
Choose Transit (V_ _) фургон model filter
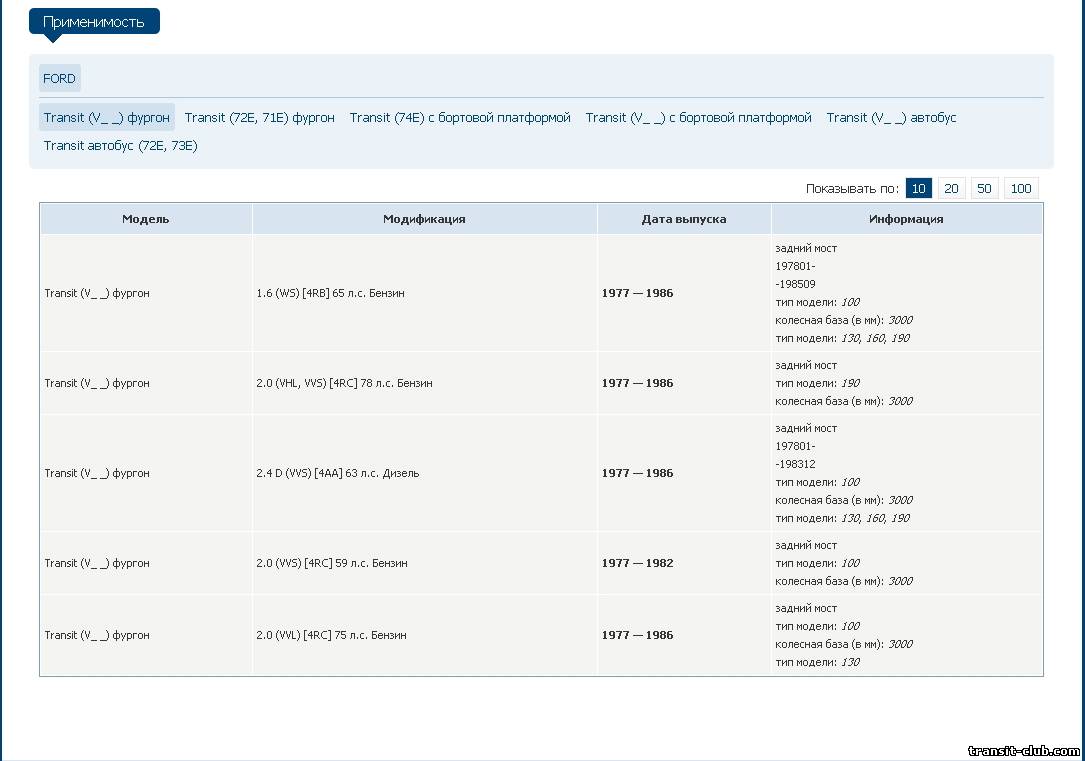pos(107,118)
